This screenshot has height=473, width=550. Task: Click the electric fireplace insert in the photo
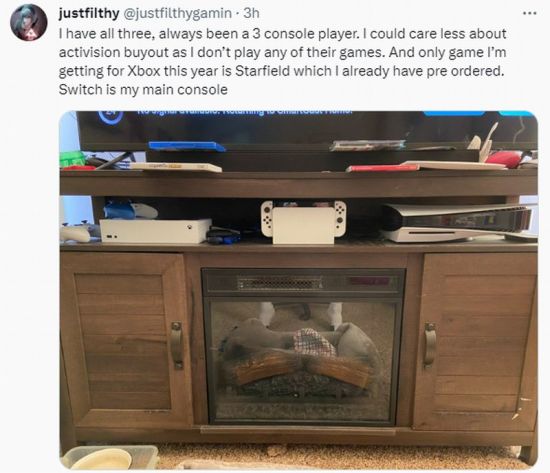coord(304,347)
